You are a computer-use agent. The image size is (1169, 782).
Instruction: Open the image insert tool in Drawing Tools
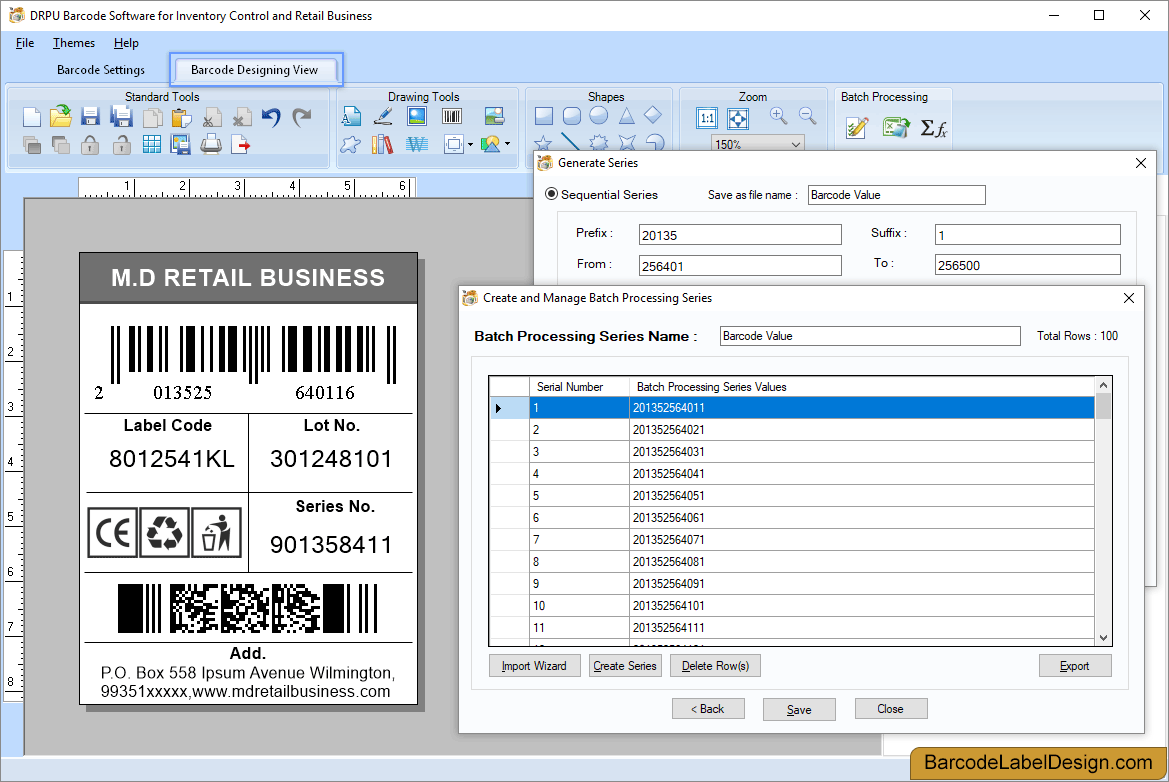coord(416,115)
